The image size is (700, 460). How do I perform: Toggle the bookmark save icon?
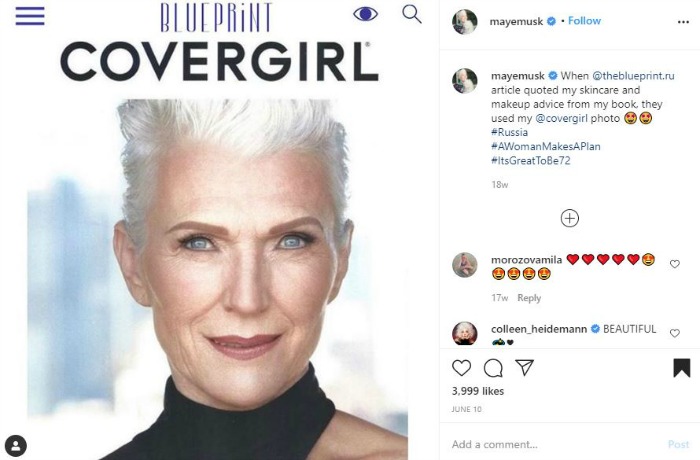(x=681, y=367)
